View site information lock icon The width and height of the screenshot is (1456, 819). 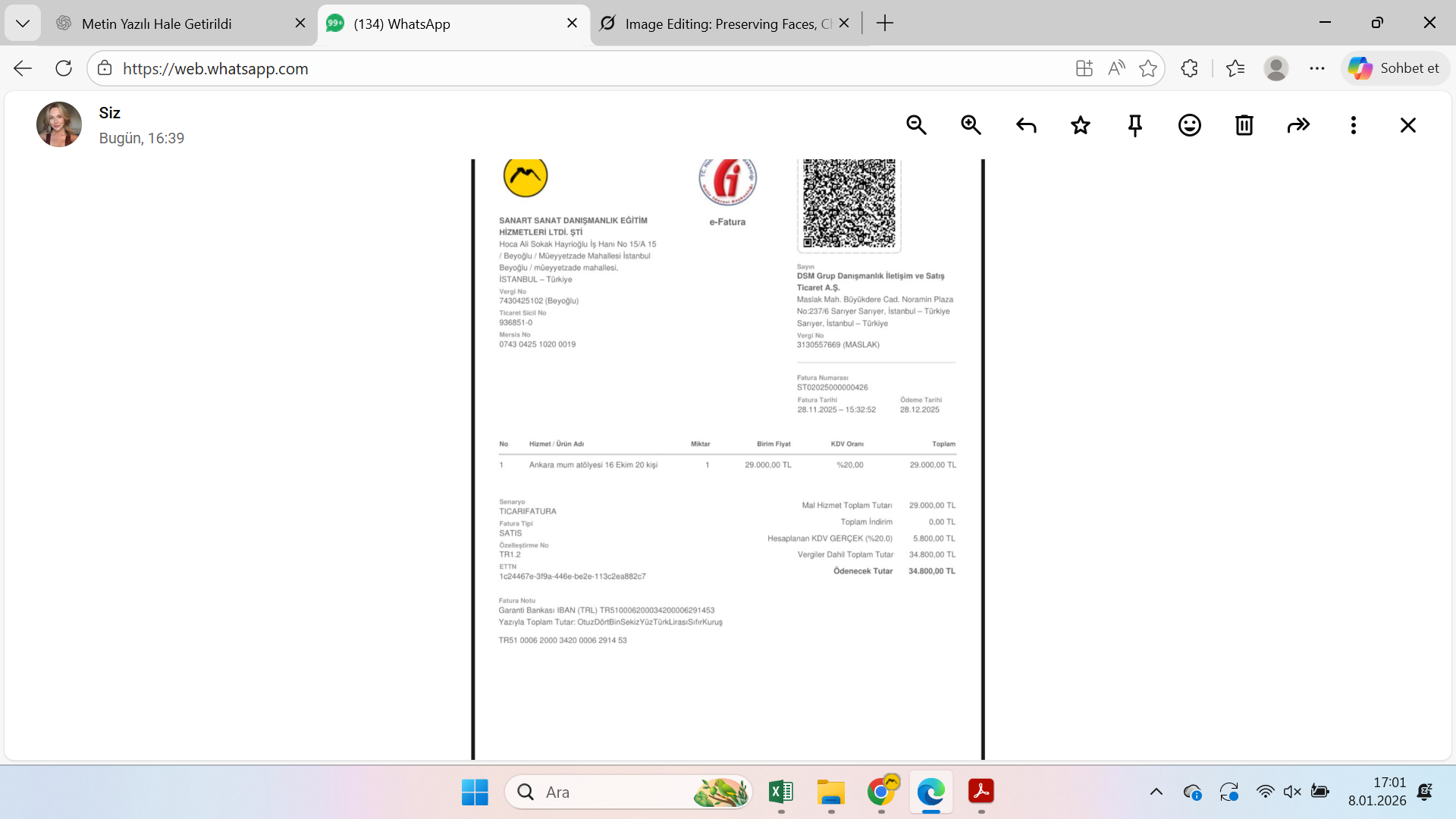(105, 68)
